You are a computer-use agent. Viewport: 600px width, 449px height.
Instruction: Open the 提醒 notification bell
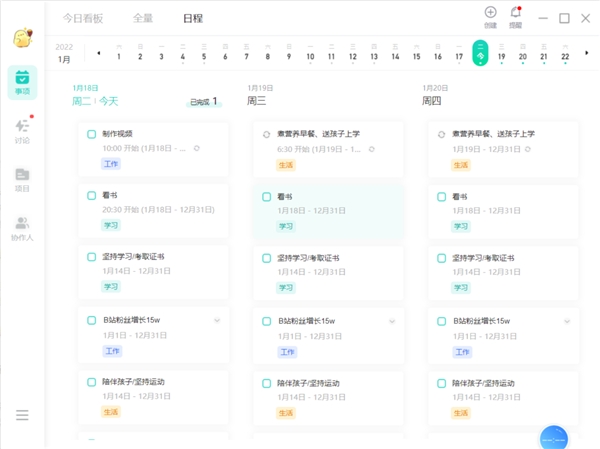[515, 17]
